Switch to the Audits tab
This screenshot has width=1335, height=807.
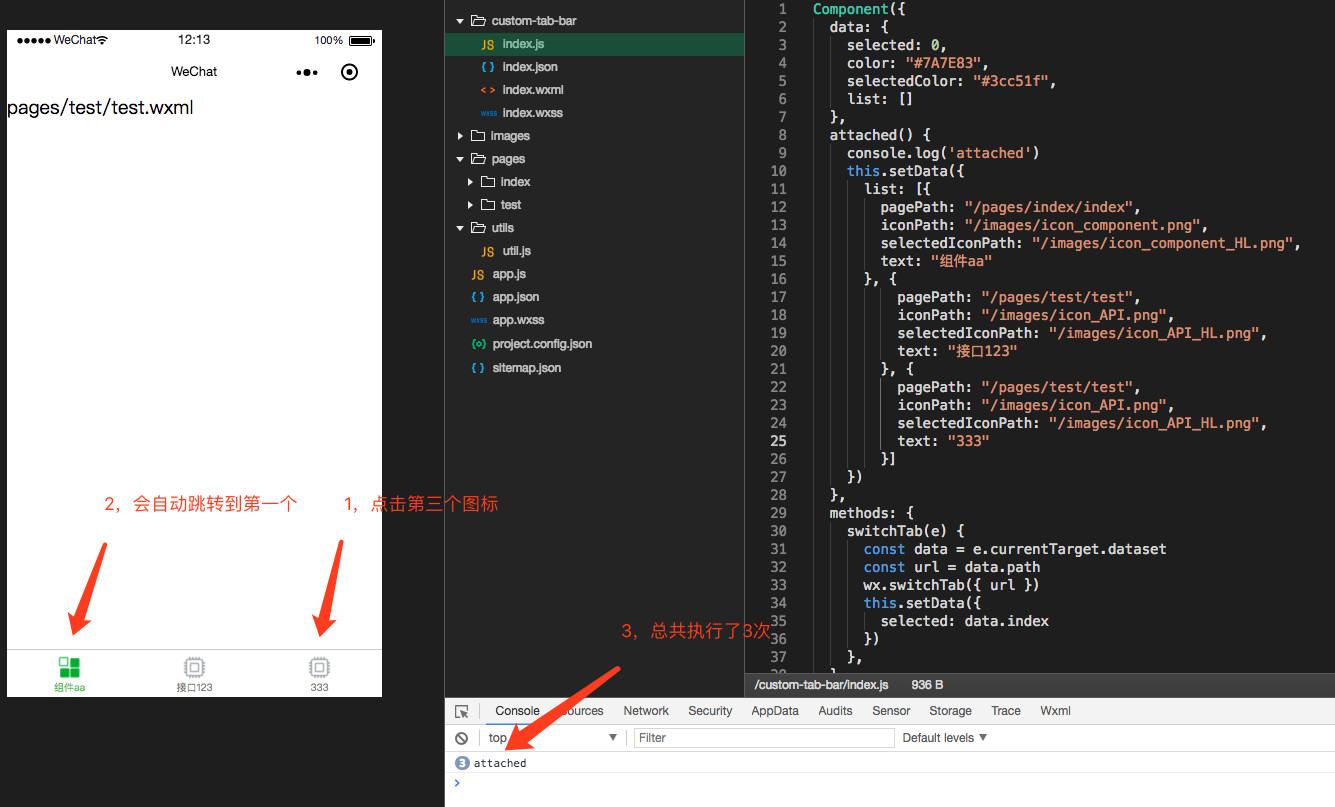pyautogui.click(x=835, y=711)
